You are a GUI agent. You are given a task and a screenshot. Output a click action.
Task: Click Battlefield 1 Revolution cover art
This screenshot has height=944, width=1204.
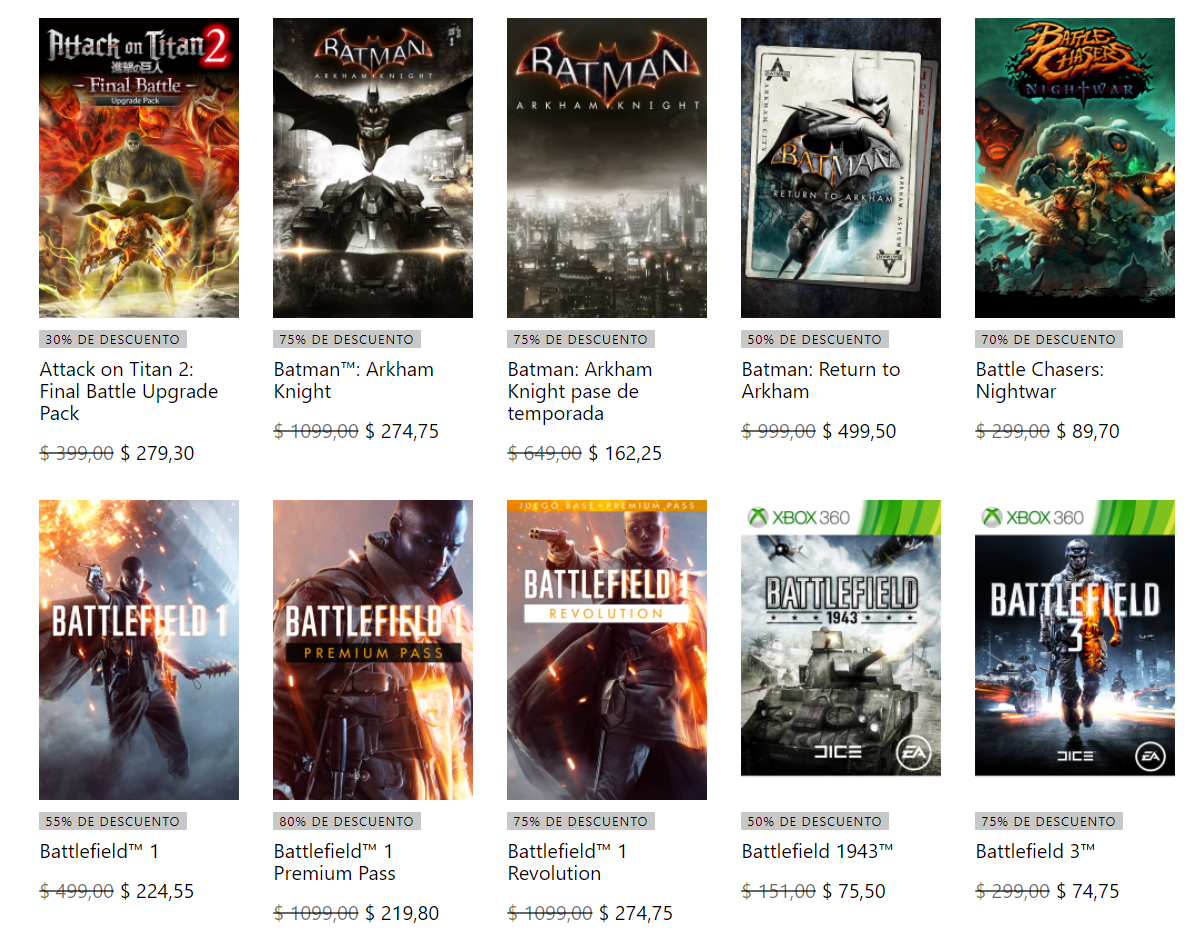(x=607, y=650)
